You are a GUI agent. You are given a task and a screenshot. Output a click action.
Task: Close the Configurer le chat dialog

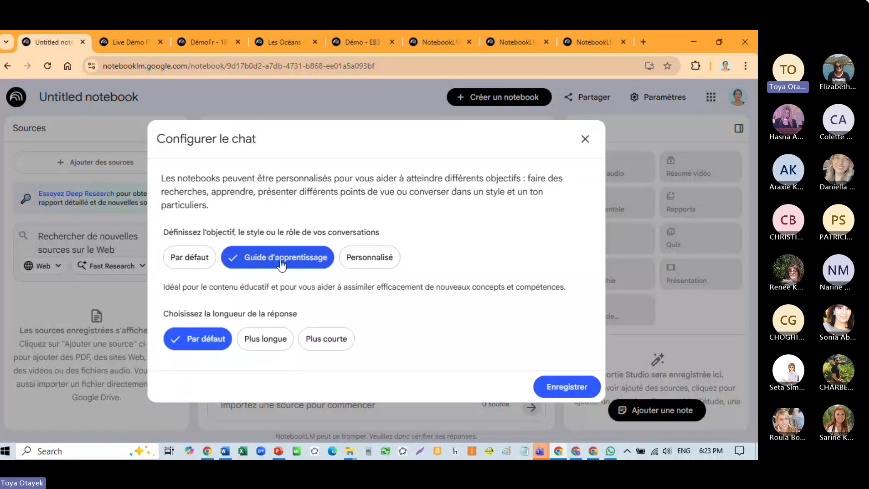[x=585, y=139]
